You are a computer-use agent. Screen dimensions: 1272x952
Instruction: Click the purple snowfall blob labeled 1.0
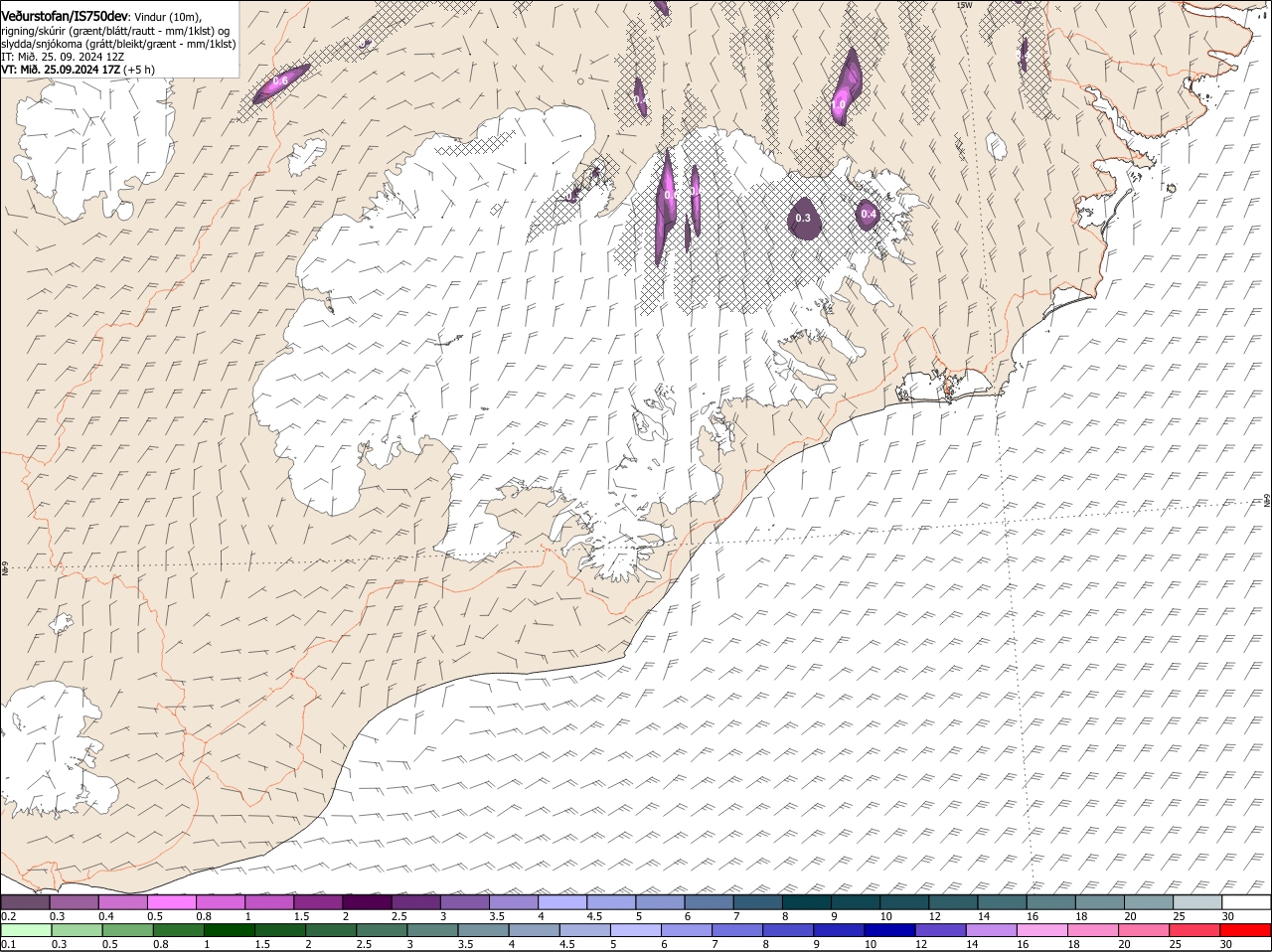[x=846, y=87]
